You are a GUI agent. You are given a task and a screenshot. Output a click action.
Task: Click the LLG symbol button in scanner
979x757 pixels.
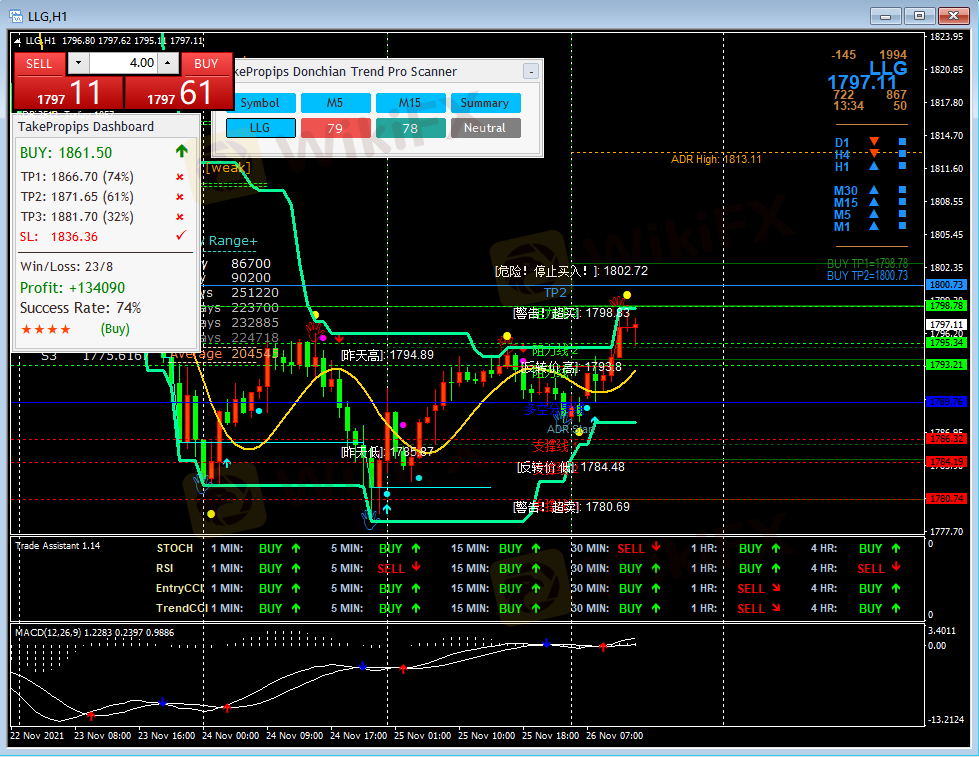coord(260,128)
